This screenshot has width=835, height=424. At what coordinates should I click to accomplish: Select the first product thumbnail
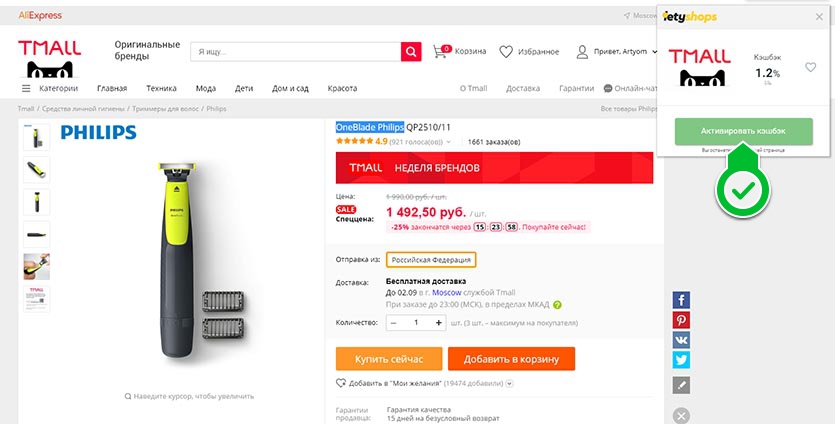click(36, 138)
